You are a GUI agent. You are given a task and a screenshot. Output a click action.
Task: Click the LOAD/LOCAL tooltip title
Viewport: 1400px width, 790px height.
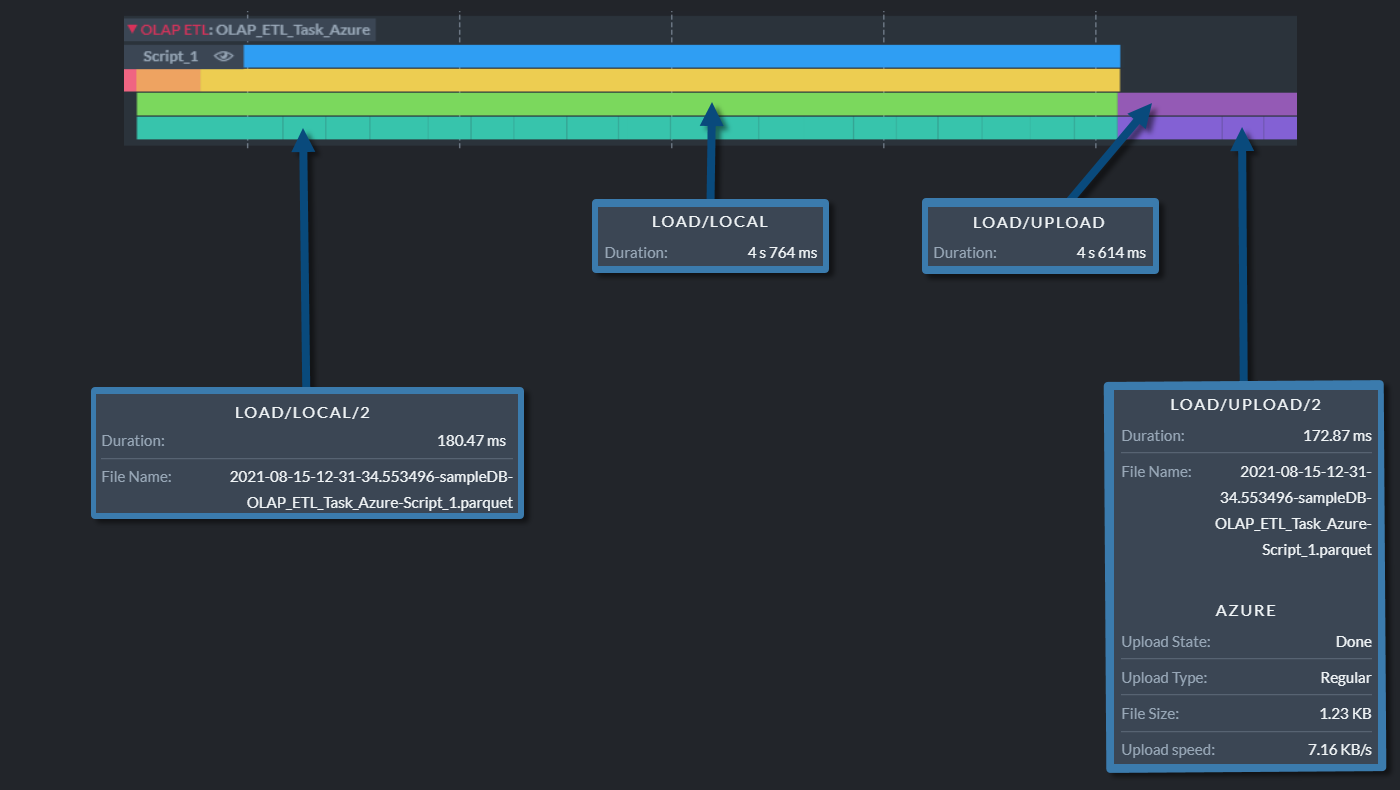[x=710, y=222]
